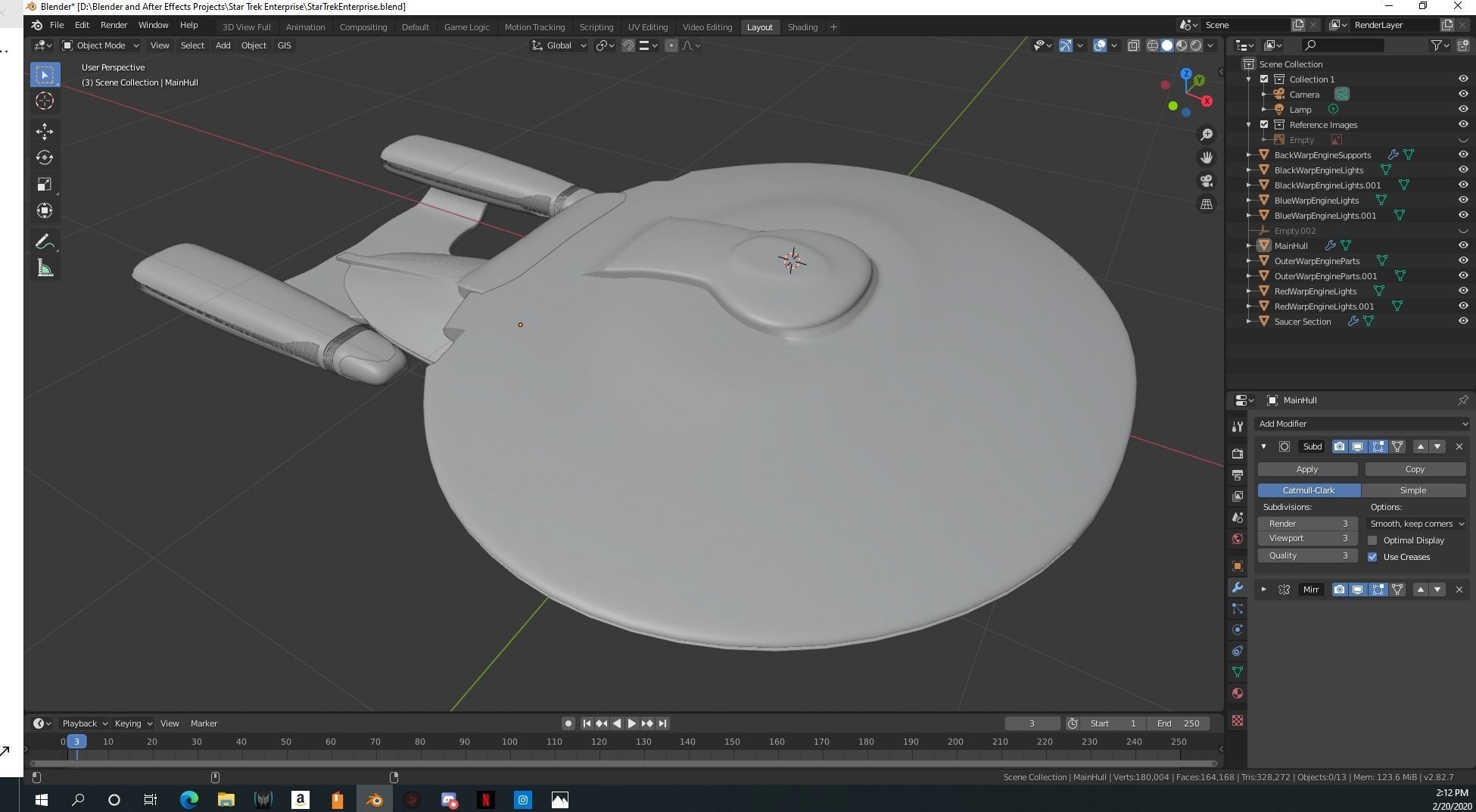Open the Modifiers wrench tab
This screenshot has height=812, width=1476.
[1238, 587]
